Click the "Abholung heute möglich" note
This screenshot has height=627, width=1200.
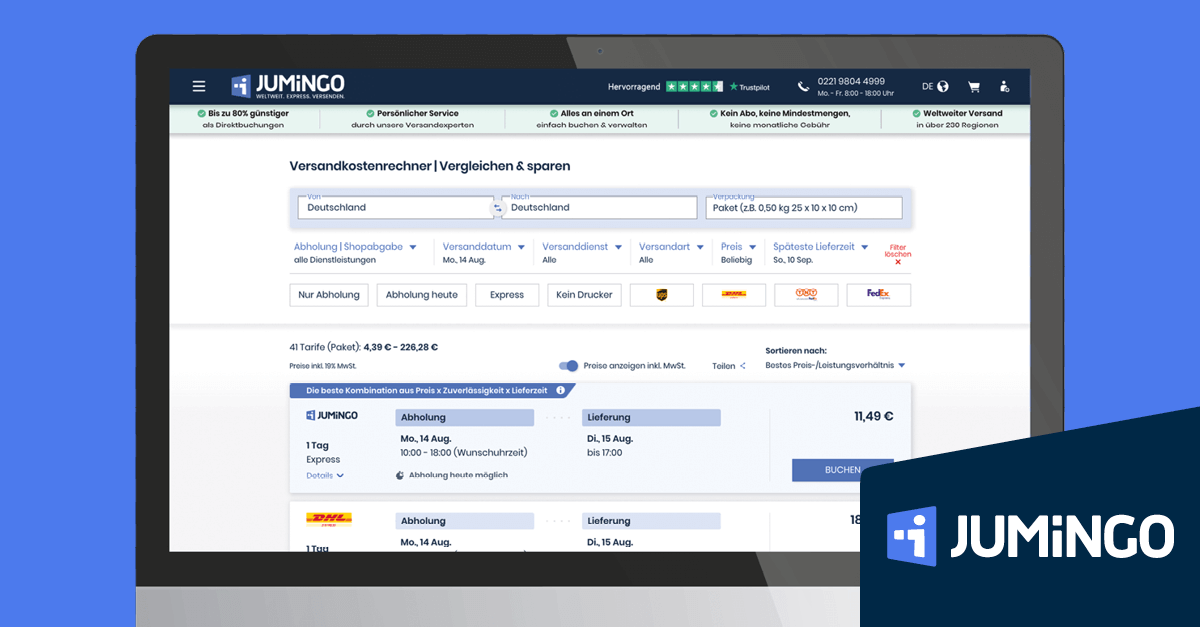(x=458, y=476)
